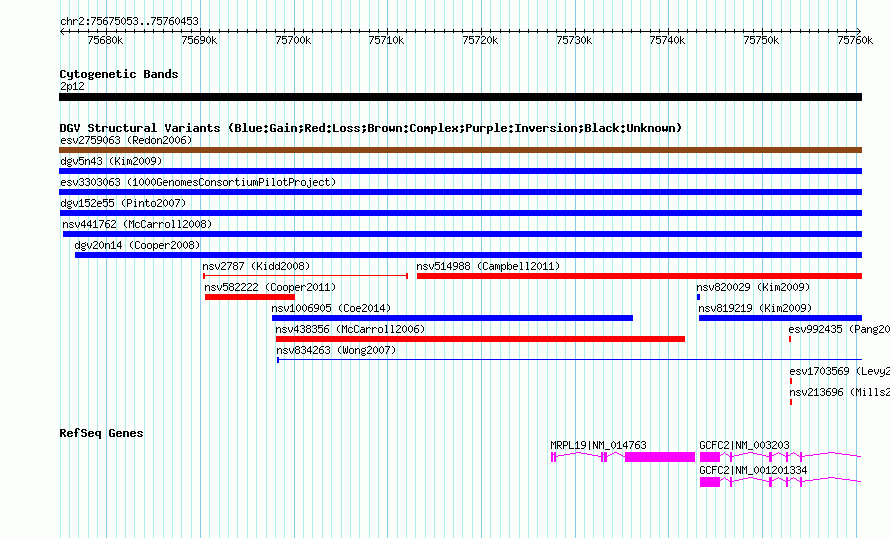Screen dimensions: 890x538
Task: Click the 75700k ruler tick label
Action: click(293, 40)
